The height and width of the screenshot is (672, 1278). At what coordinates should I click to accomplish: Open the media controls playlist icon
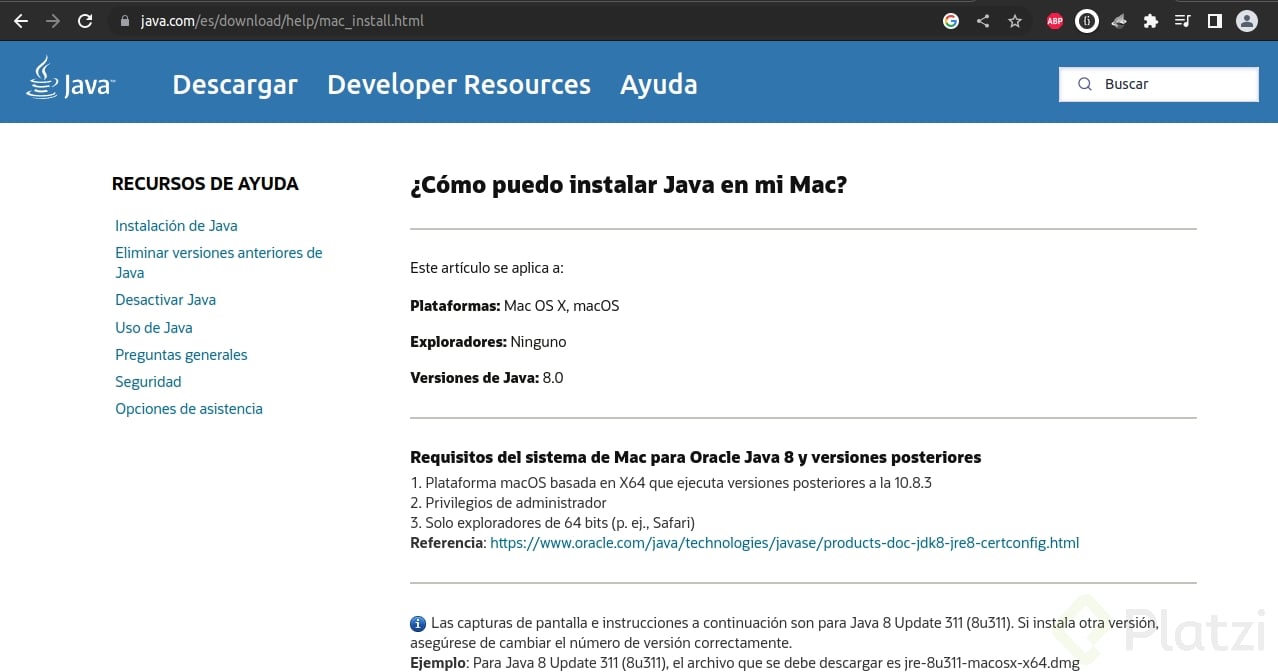(1183, 20)
